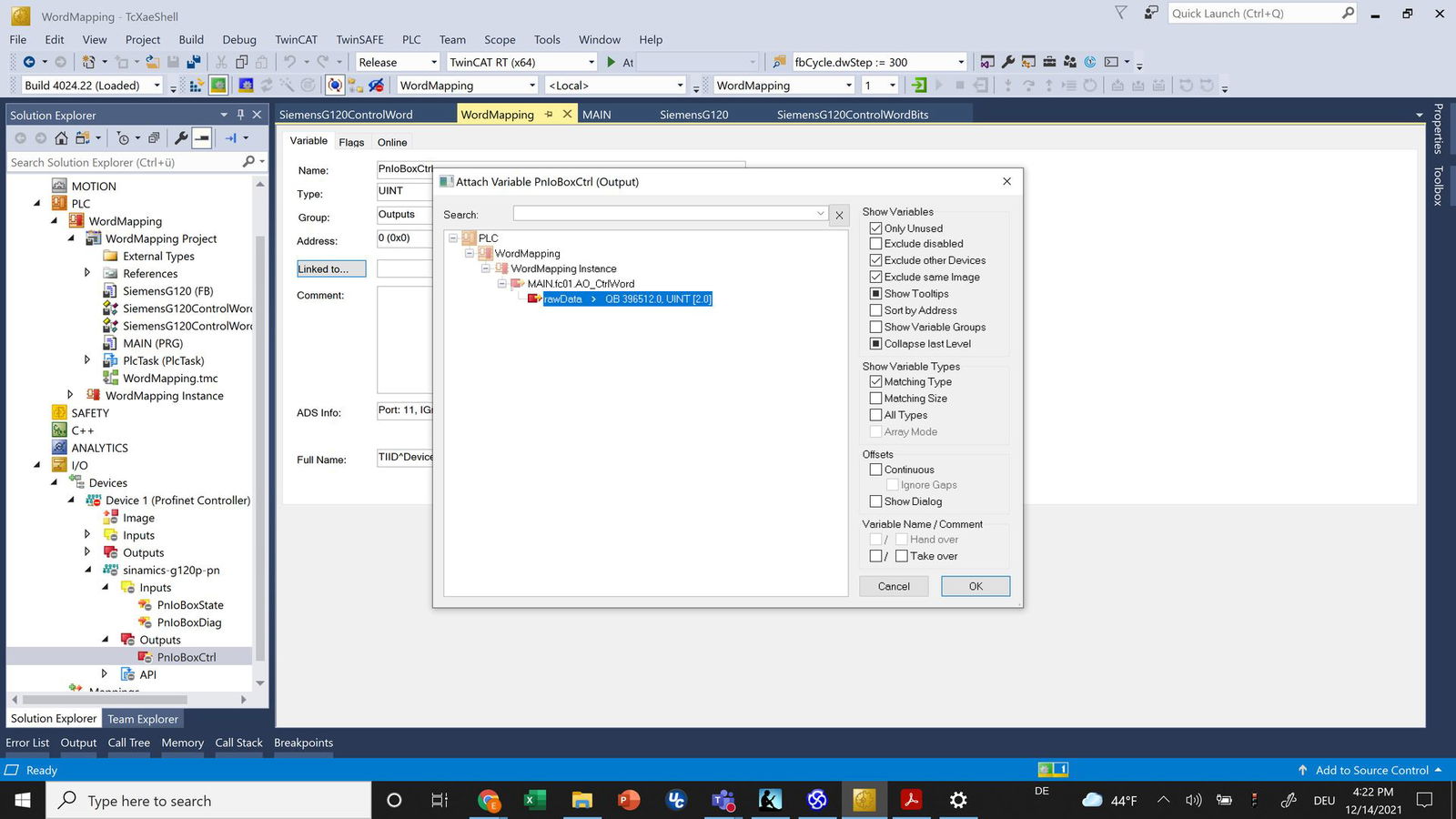Pin the Solution Explorer panel

(x=240, y=115)
